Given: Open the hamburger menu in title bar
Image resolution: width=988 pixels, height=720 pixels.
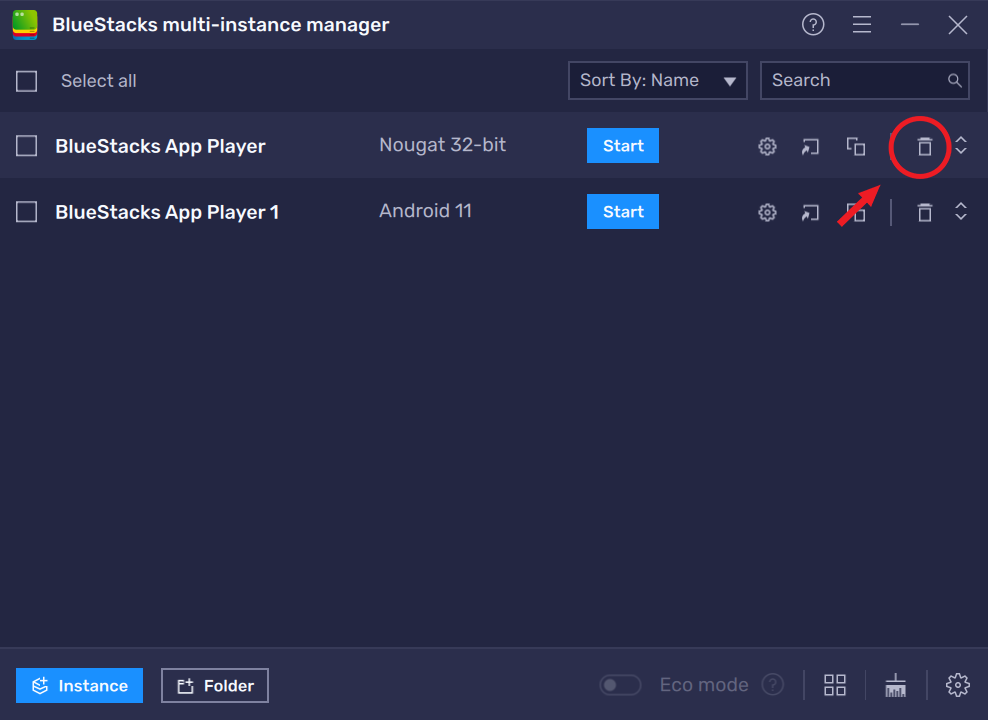Looking at the screenshot, I should tap(862, 25).
